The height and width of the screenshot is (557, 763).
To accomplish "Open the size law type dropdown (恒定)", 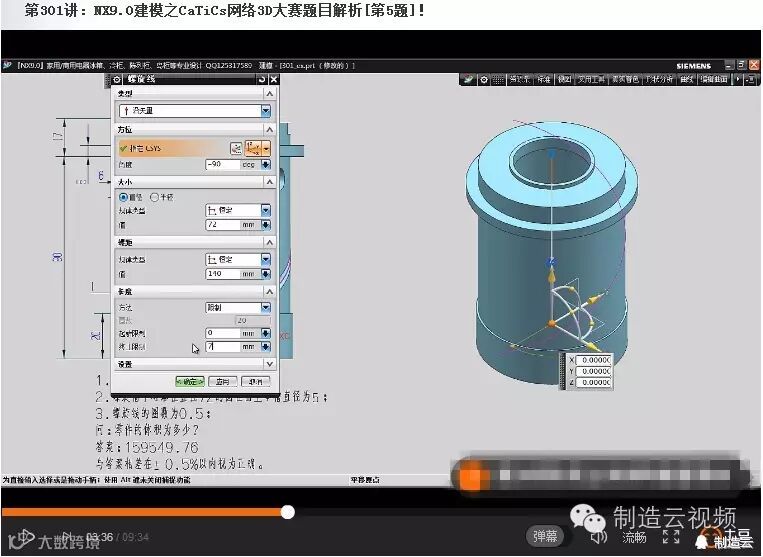I will (238, 210).
